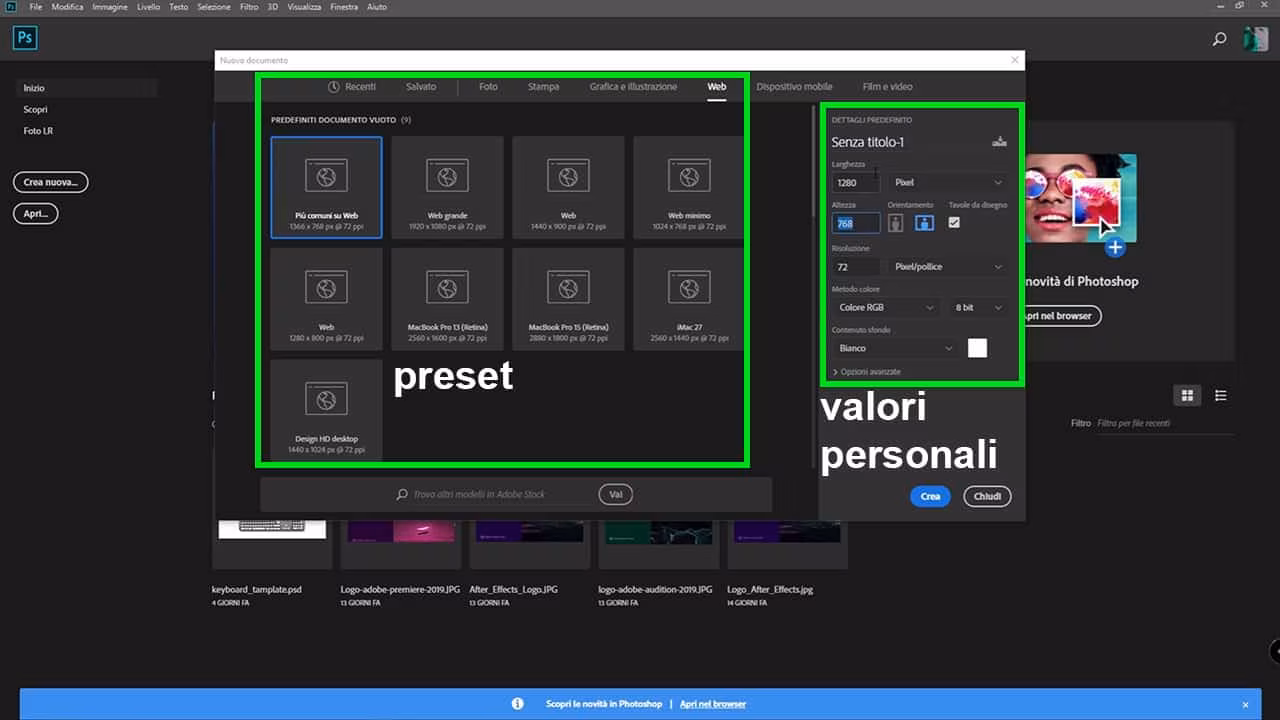Open the Finestra menu

coord(344,7)
